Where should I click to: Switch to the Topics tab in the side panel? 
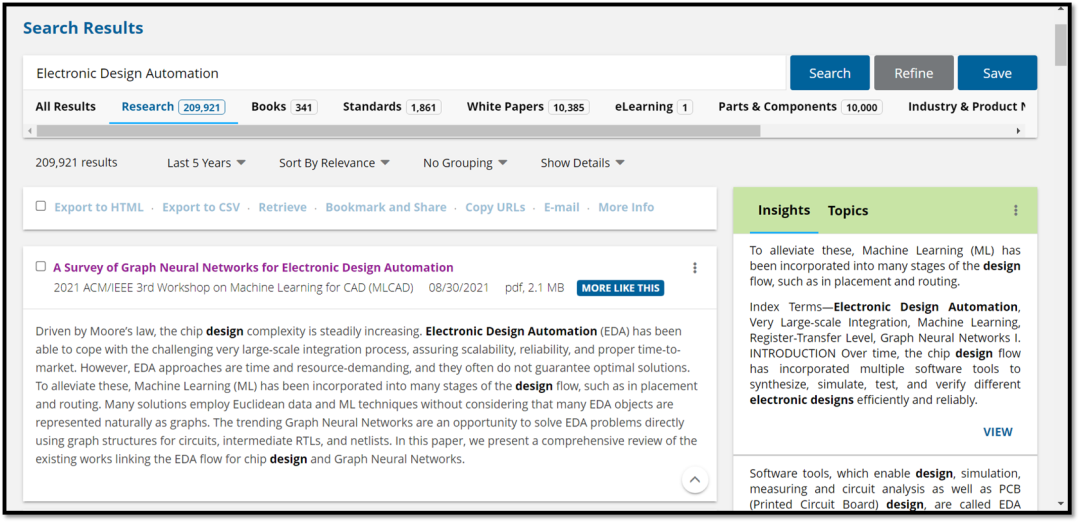(x=847, y=211)
